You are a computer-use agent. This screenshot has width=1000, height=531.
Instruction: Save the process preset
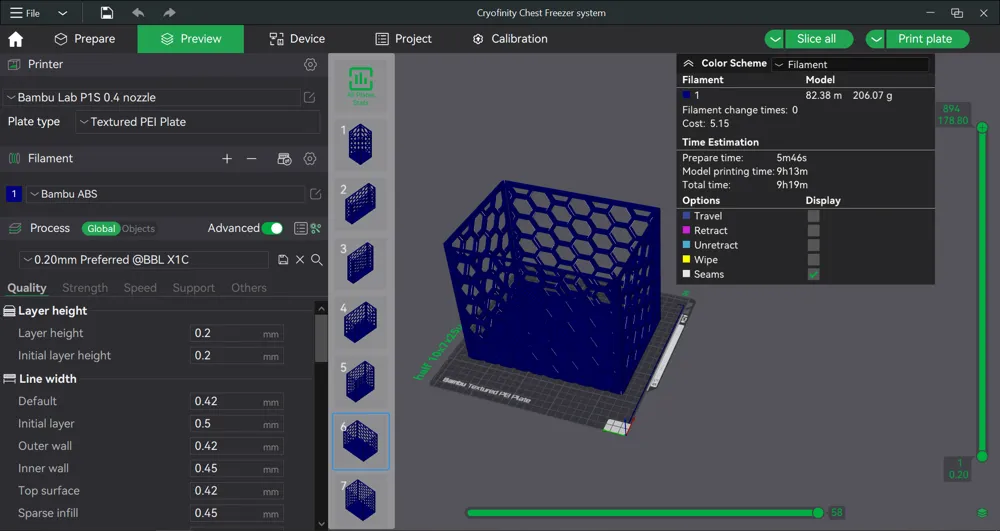pyautogui.click(x=283, y=259)
